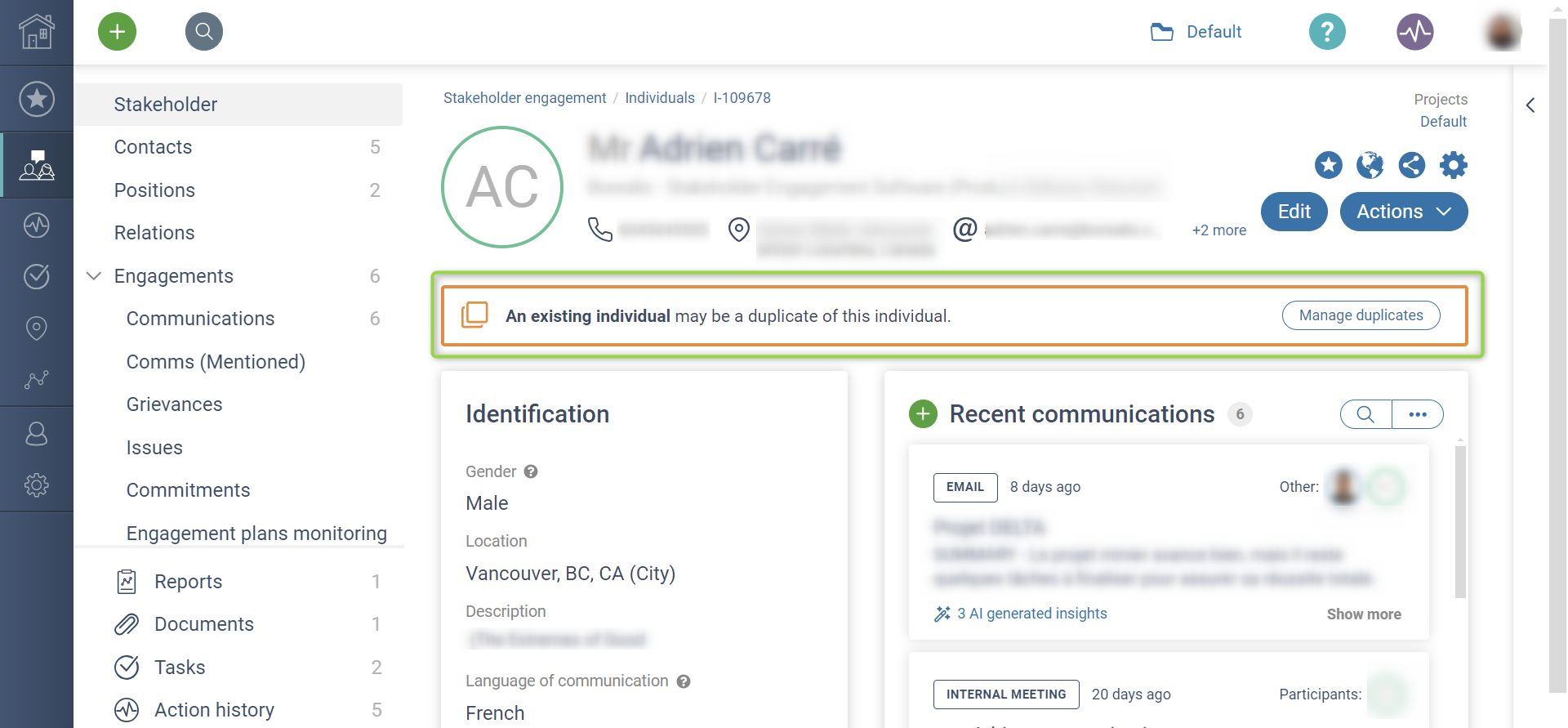Click the Manage duplicates button
1568x728 pixels.
click(1361, 315)
